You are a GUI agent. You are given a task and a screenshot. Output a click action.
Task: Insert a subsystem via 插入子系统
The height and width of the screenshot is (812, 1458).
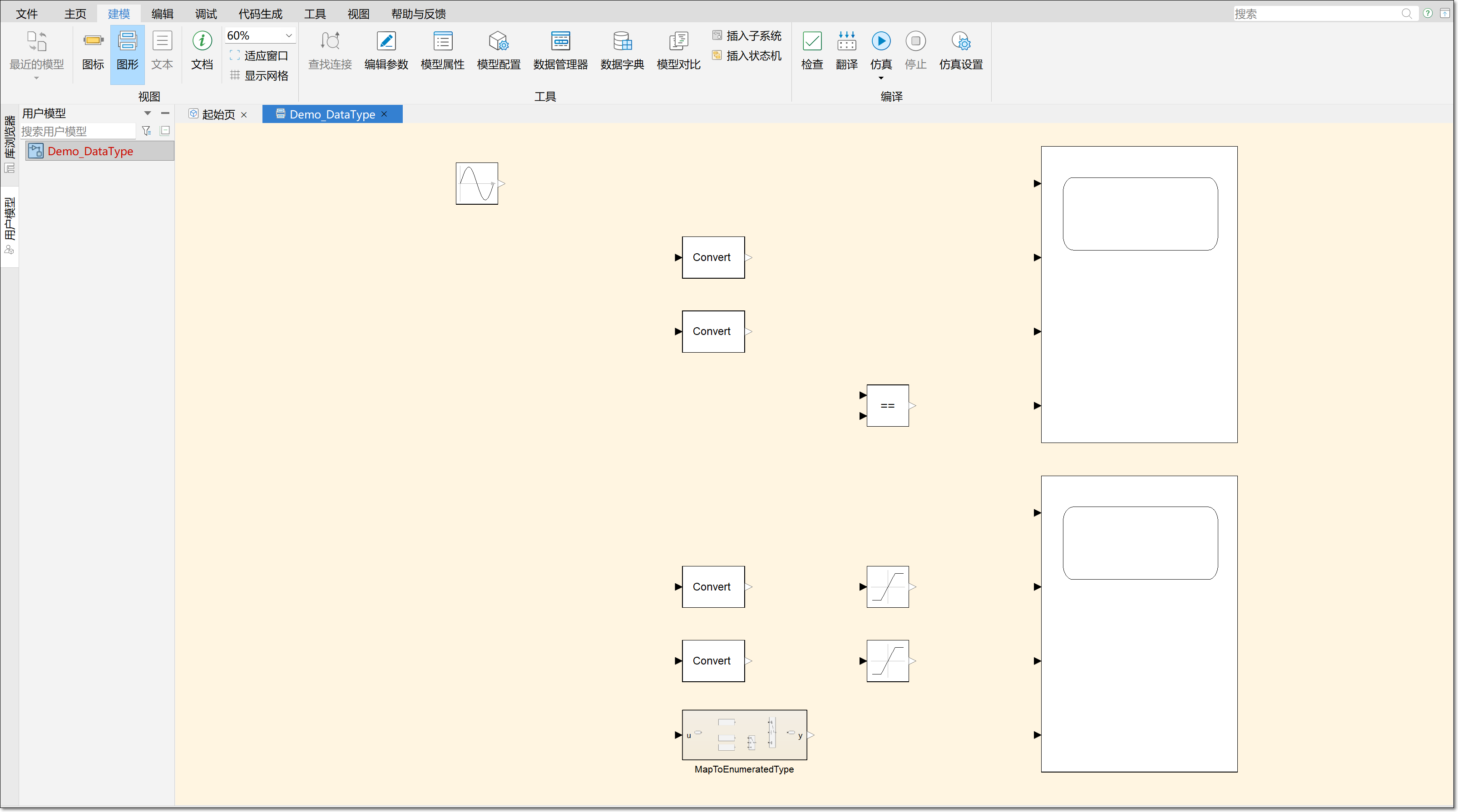(747, 36)
